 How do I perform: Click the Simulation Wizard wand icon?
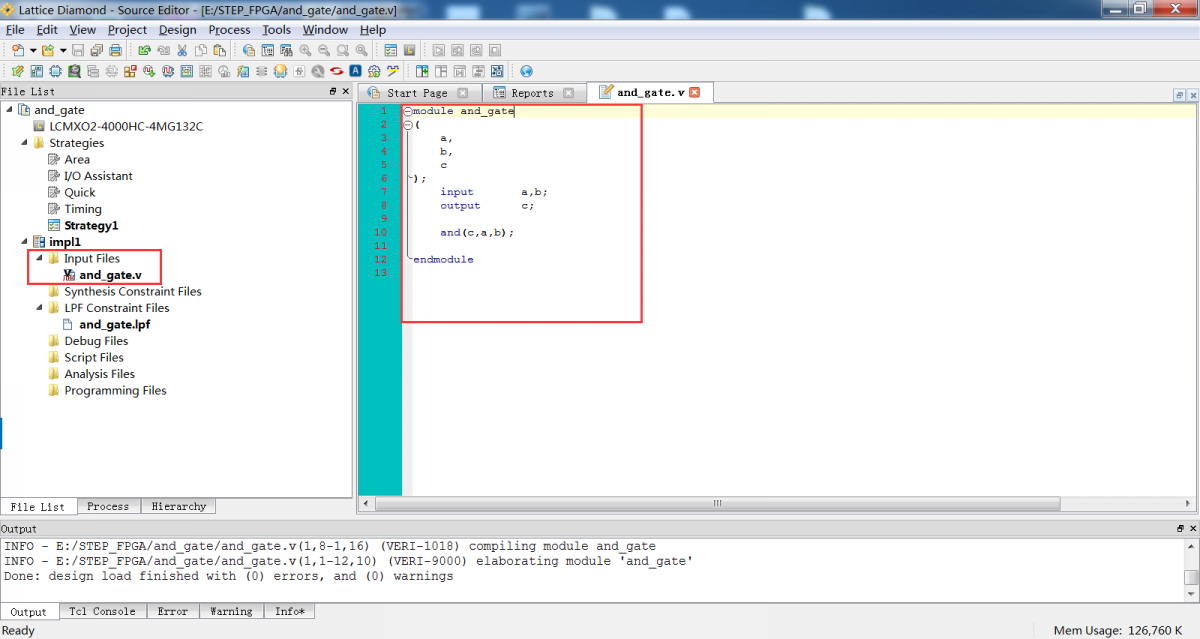pyautogui.click(x=393, y=71)
